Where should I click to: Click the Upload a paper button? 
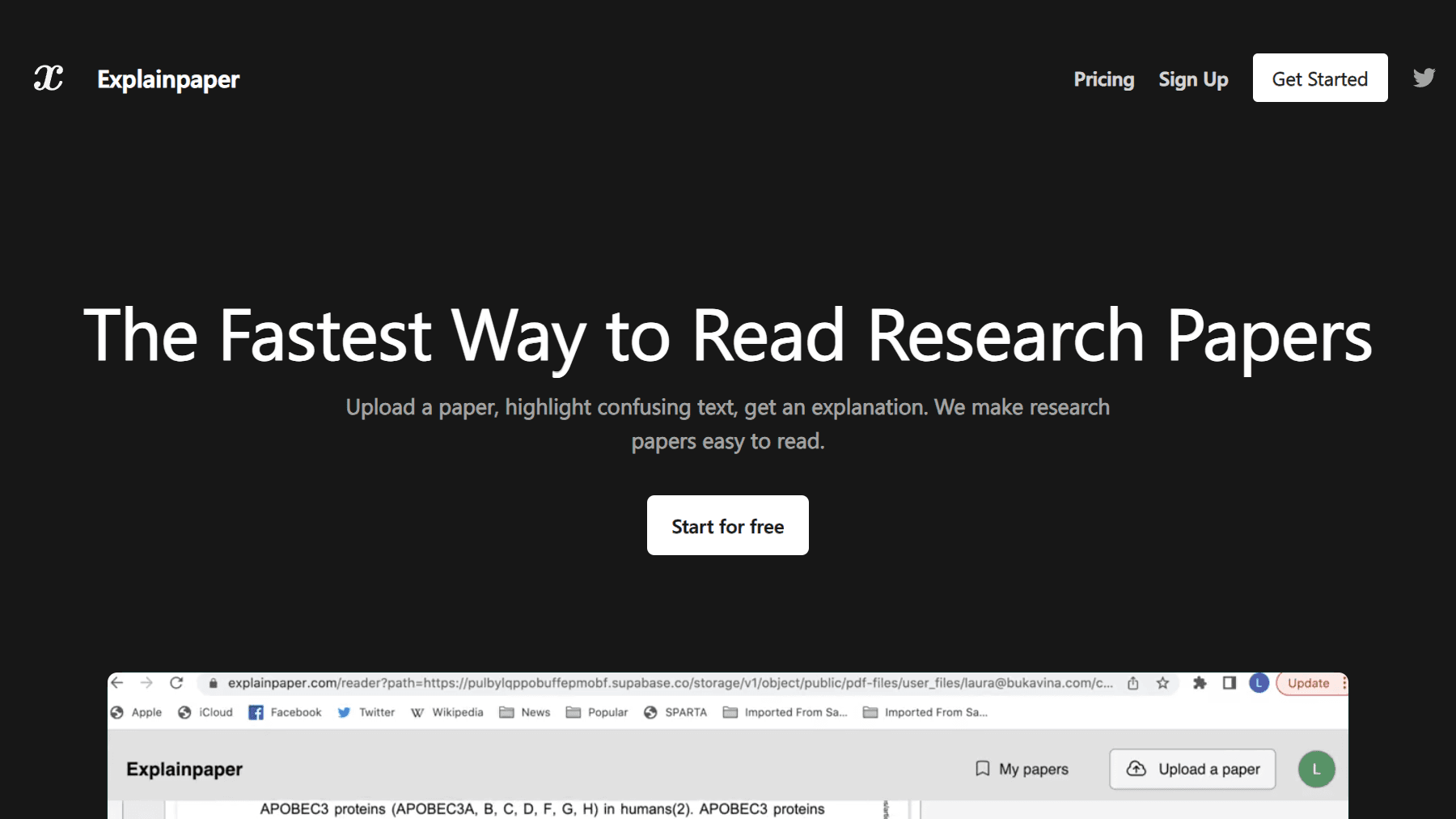coord(1192,769)
